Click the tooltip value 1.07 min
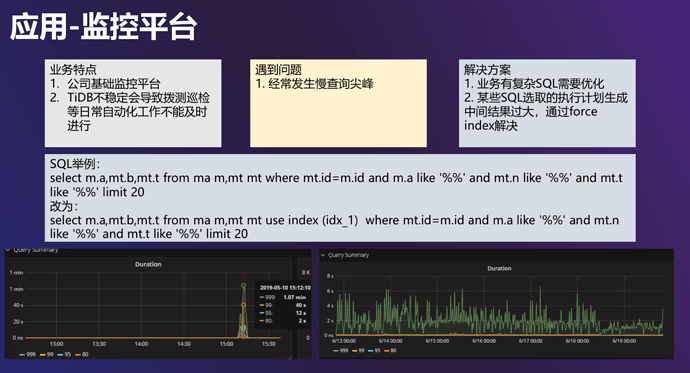 [x=295, y=297]
